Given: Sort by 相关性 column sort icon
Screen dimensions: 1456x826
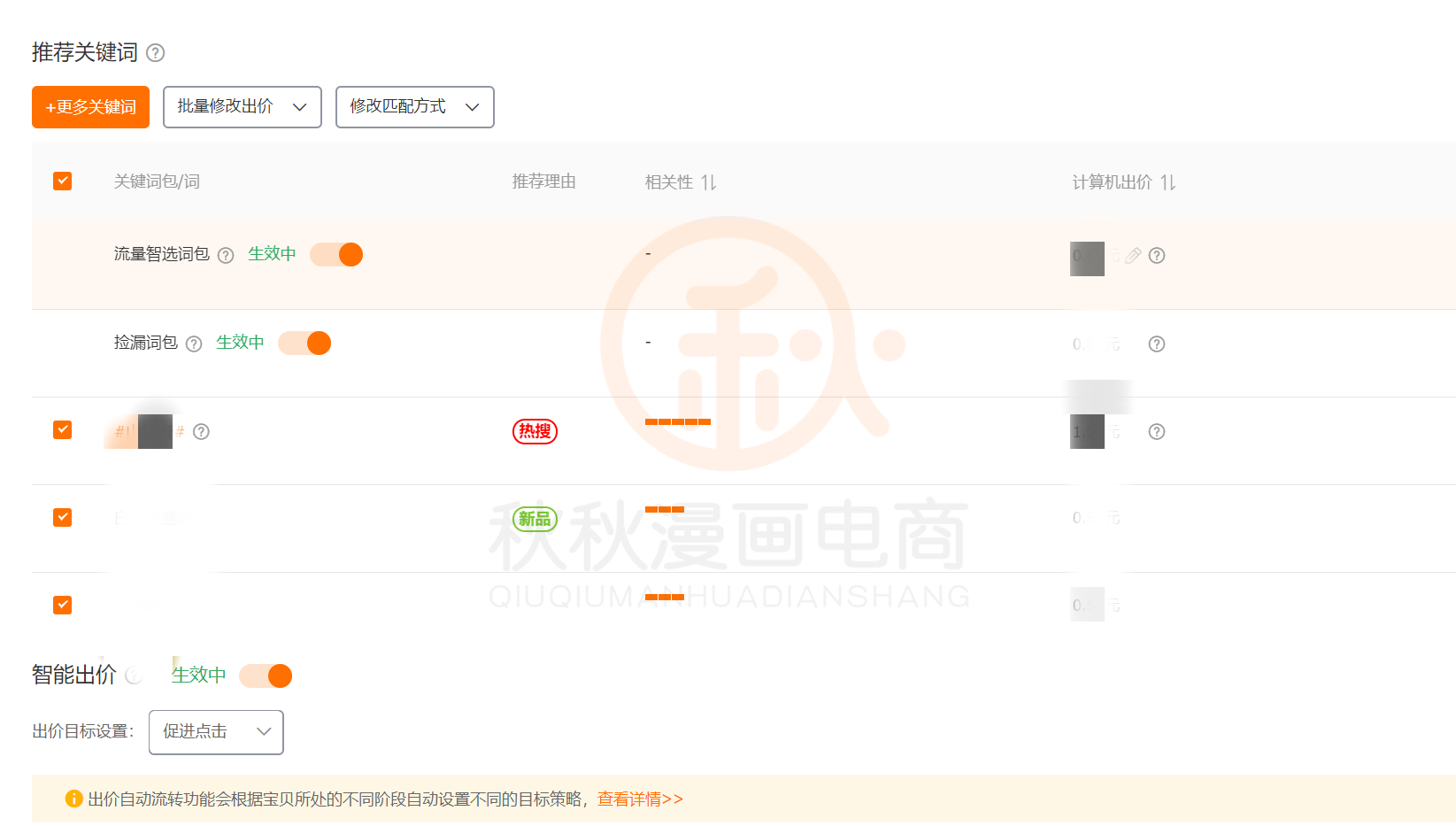Looking at the screenshot, I should tap(708, 182).
